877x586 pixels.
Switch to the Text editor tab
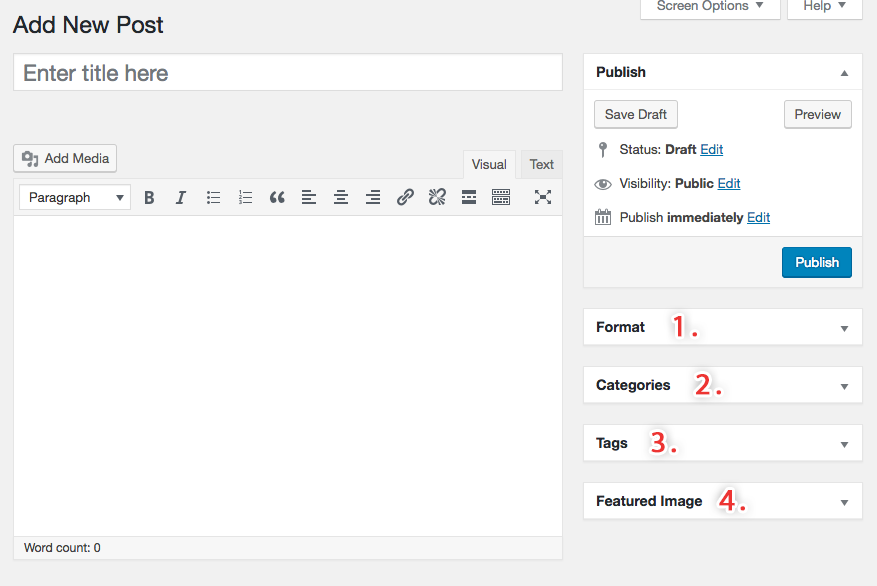tap(542, 165)
